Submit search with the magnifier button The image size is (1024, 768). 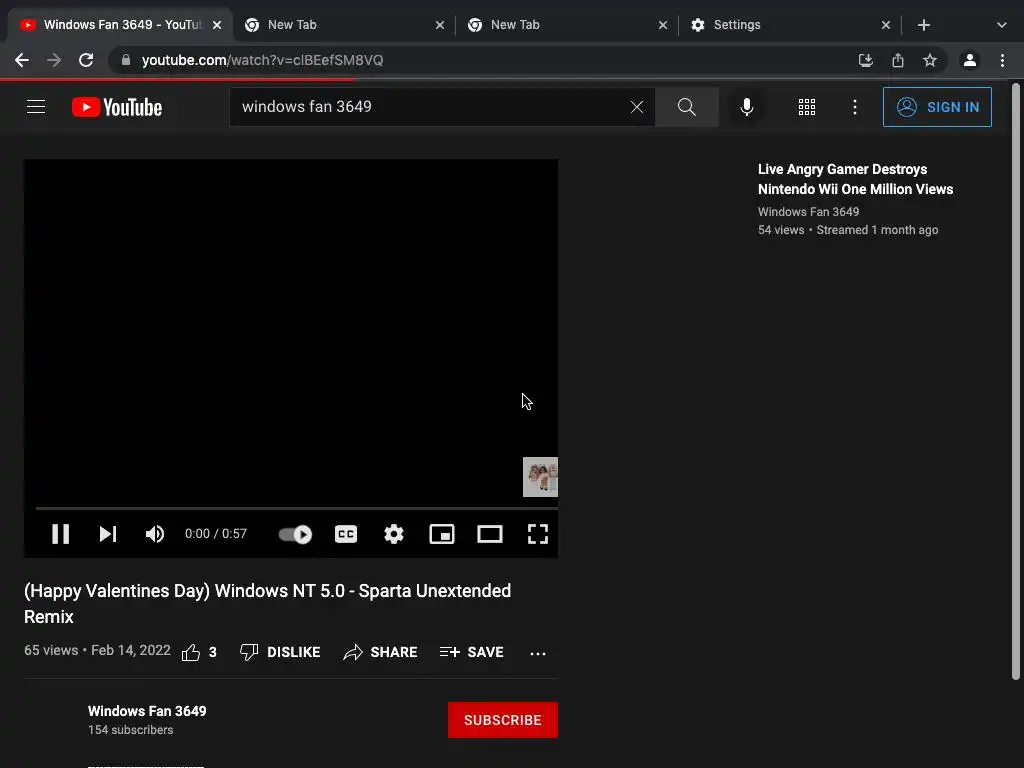click(x=687, y=106)
